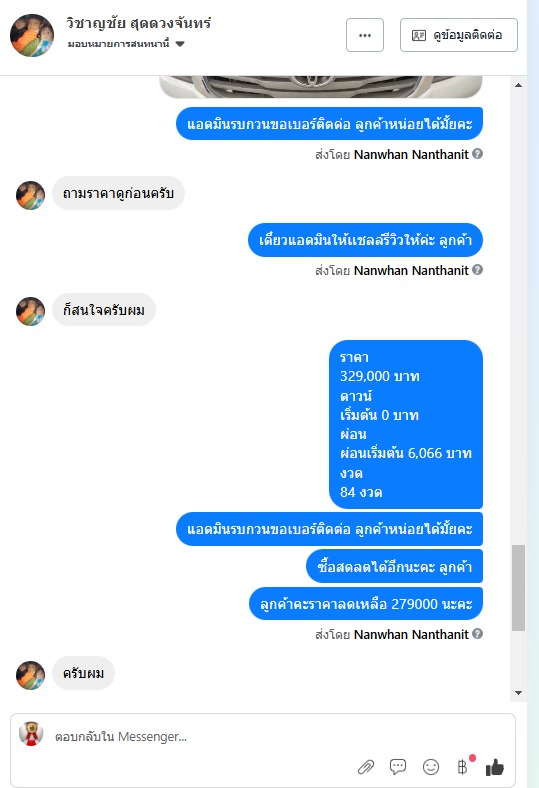Screen dimensions: 539x788
Task: Click the paperclip attach file icon
Action: click(x=366, y=767)
